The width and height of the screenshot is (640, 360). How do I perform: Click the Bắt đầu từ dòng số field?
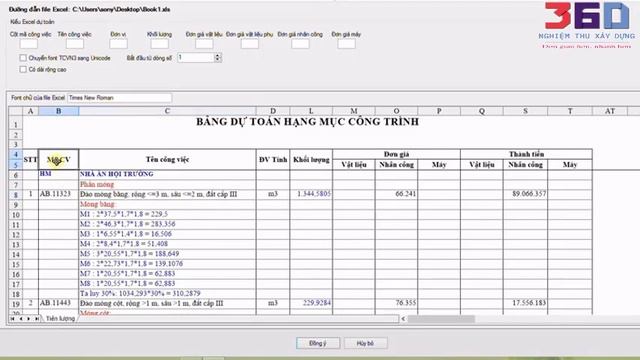(x=196, y=58)
